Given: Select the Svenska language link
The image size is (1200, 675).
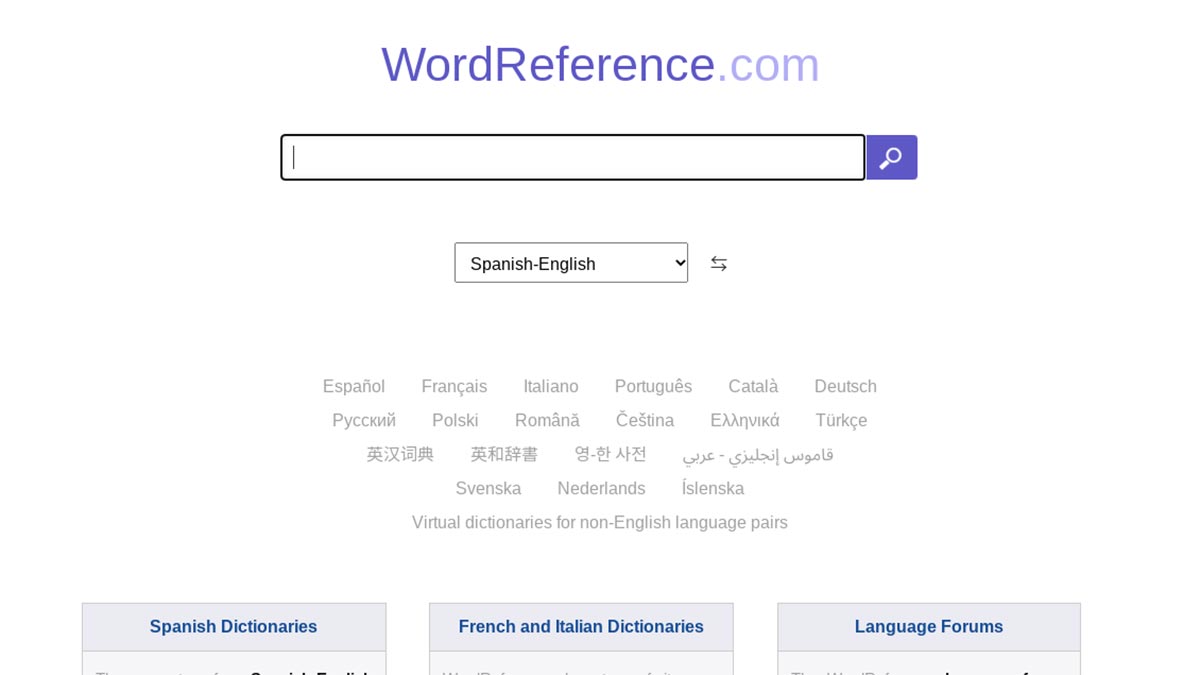Looking at the screenshot, I should (488, 488).
